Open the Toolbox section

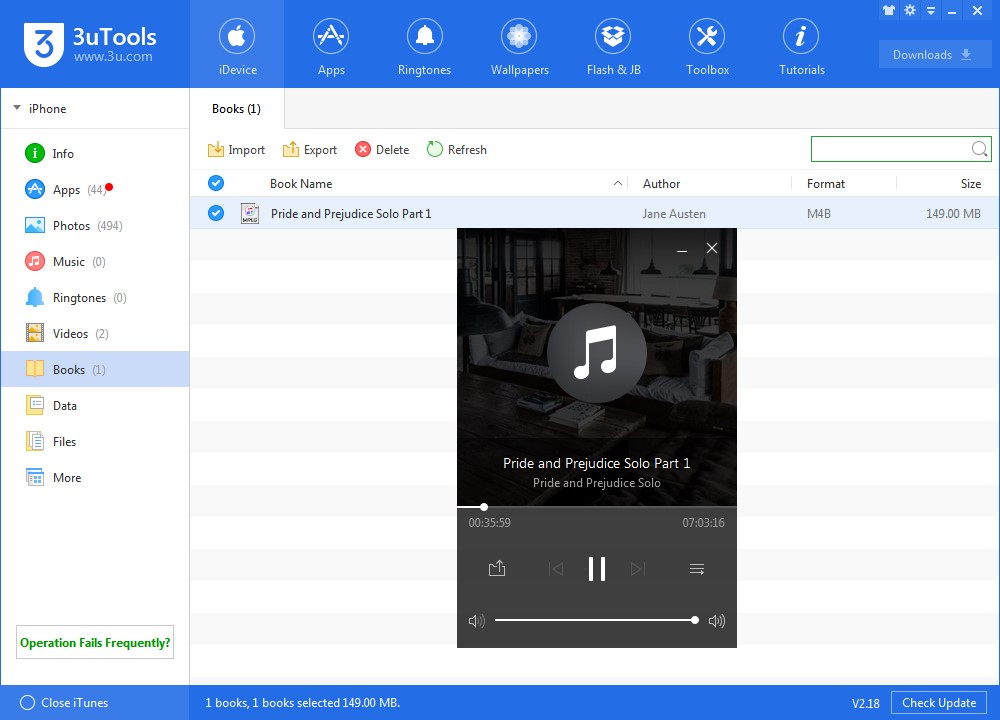(707, 48)
